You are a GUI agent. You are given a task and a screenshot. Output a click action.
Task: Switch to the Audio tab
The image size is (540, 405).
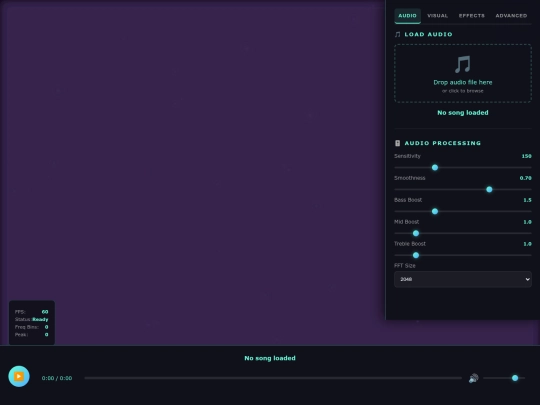tap(407, 16)
